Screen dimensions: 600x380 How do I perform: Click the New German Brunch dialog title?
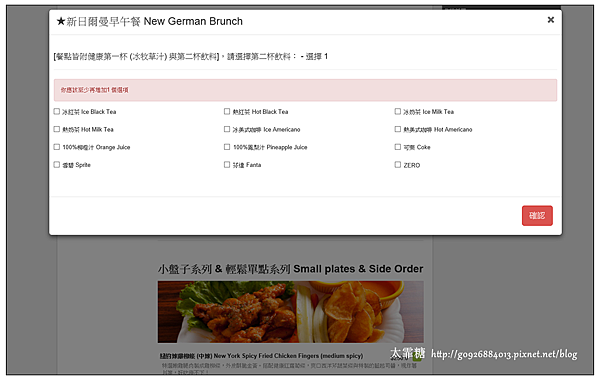[x=149, y=21]
